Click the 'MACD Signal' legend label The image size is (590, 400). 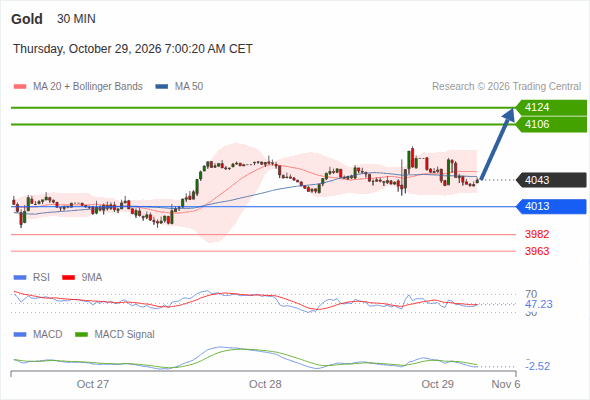(125, 335)
